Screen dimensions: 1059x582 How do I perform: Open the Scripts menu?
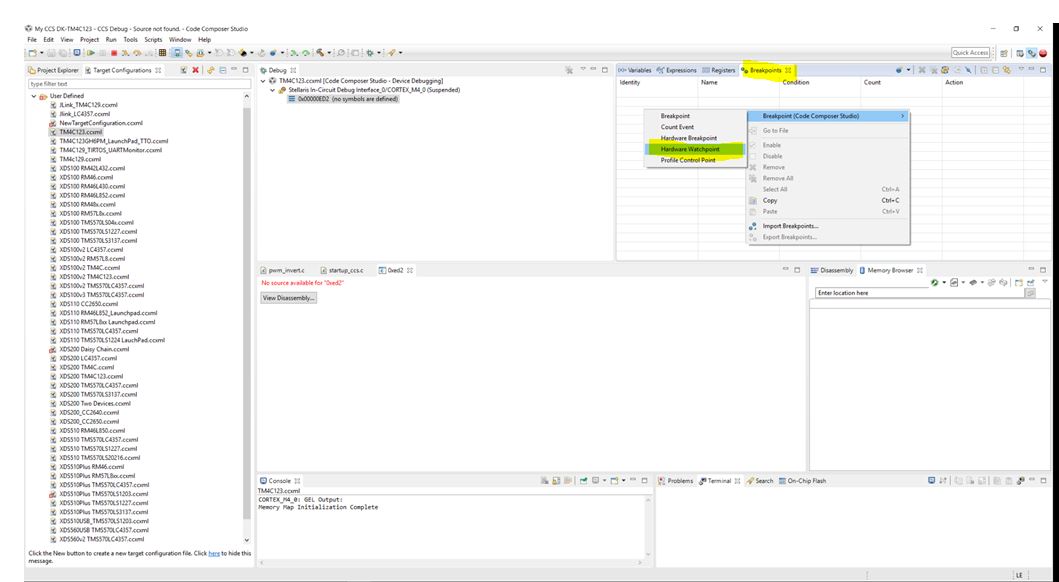click(153, 40)
